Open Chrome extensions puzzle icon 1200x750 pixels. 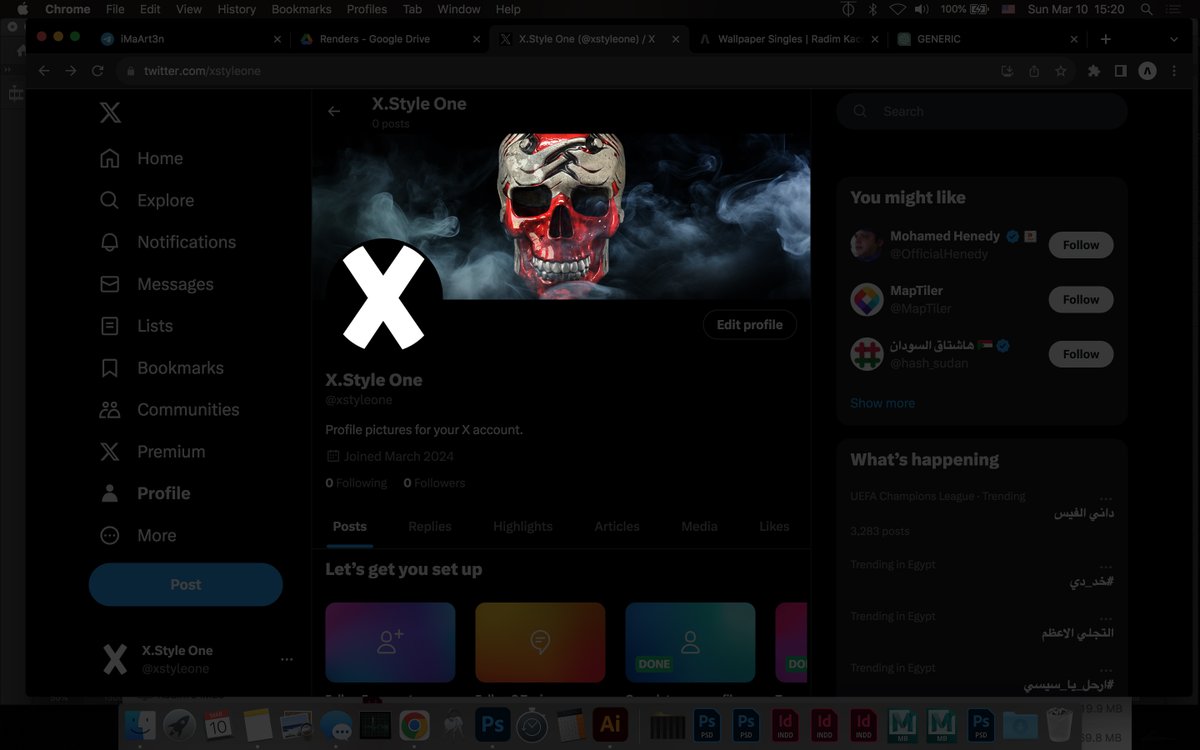1094,71
